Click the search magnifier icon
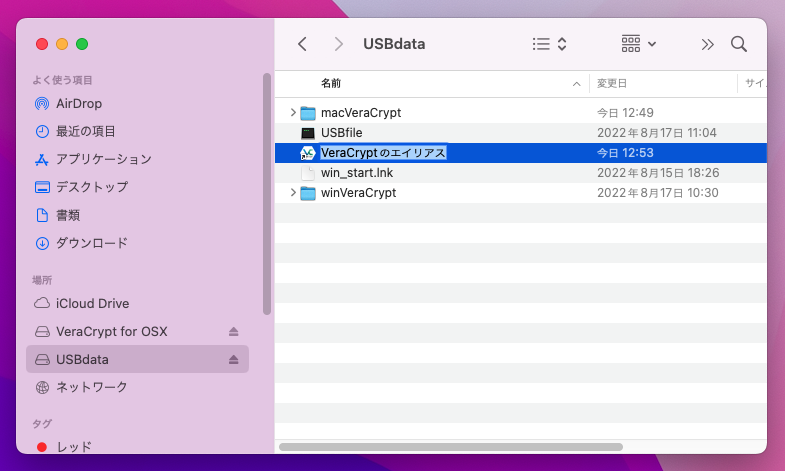 [x=739, y=44]
